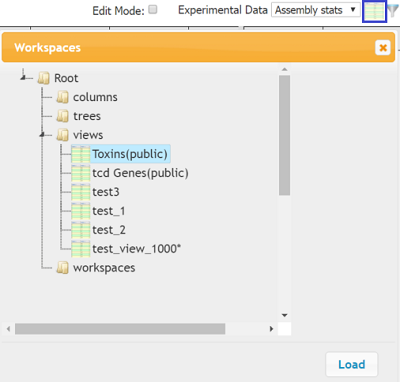400x382 pixels.
Task: Close the Workspaces dialog
Action: [383, 48]
